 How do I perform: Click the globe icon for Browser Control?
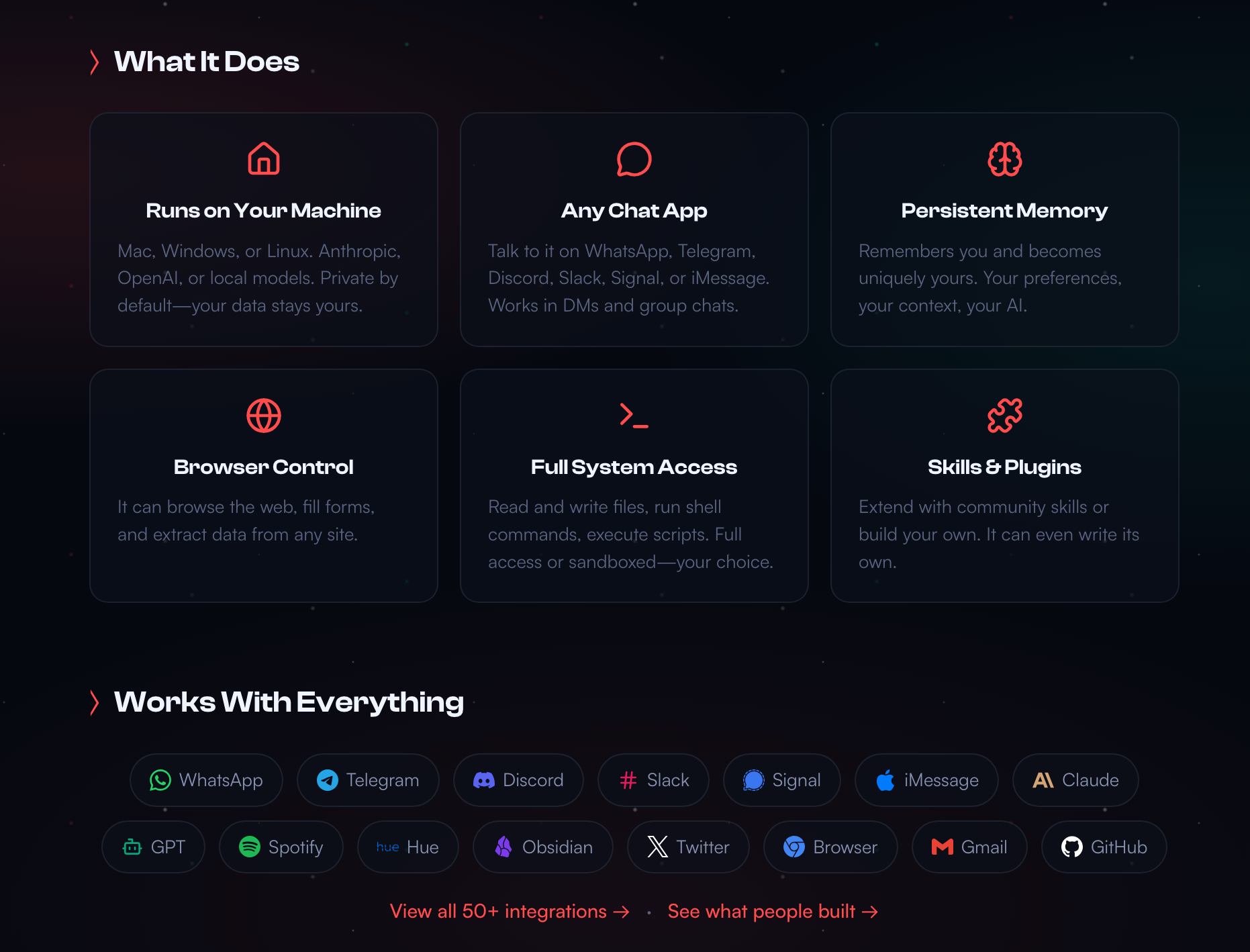(x=264, y=416)
